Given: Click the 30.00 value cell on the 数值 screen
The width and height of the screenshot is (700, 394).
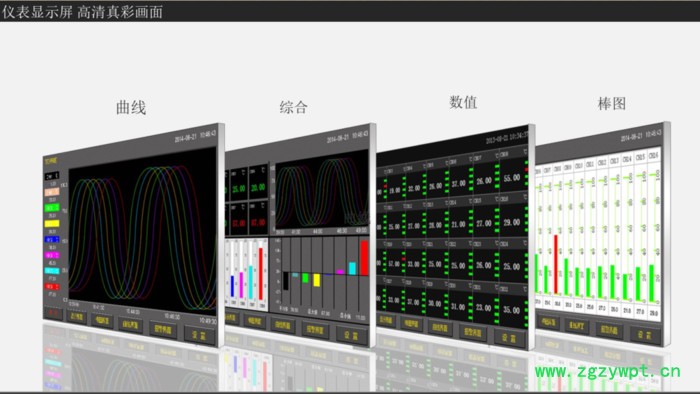Looking at the screenshot, I should pyautogui.click(x=435, y=303).
